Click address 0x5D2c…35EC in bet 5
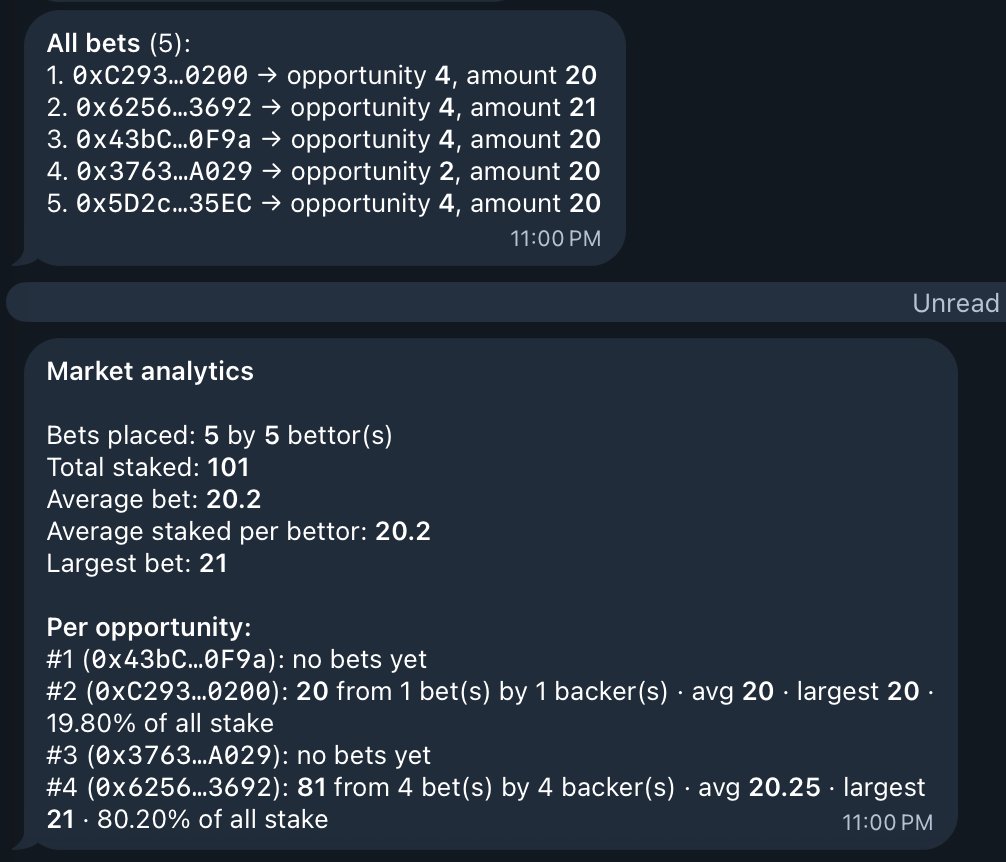This screenshot has height=862, width=1006. tap(164, 204)
